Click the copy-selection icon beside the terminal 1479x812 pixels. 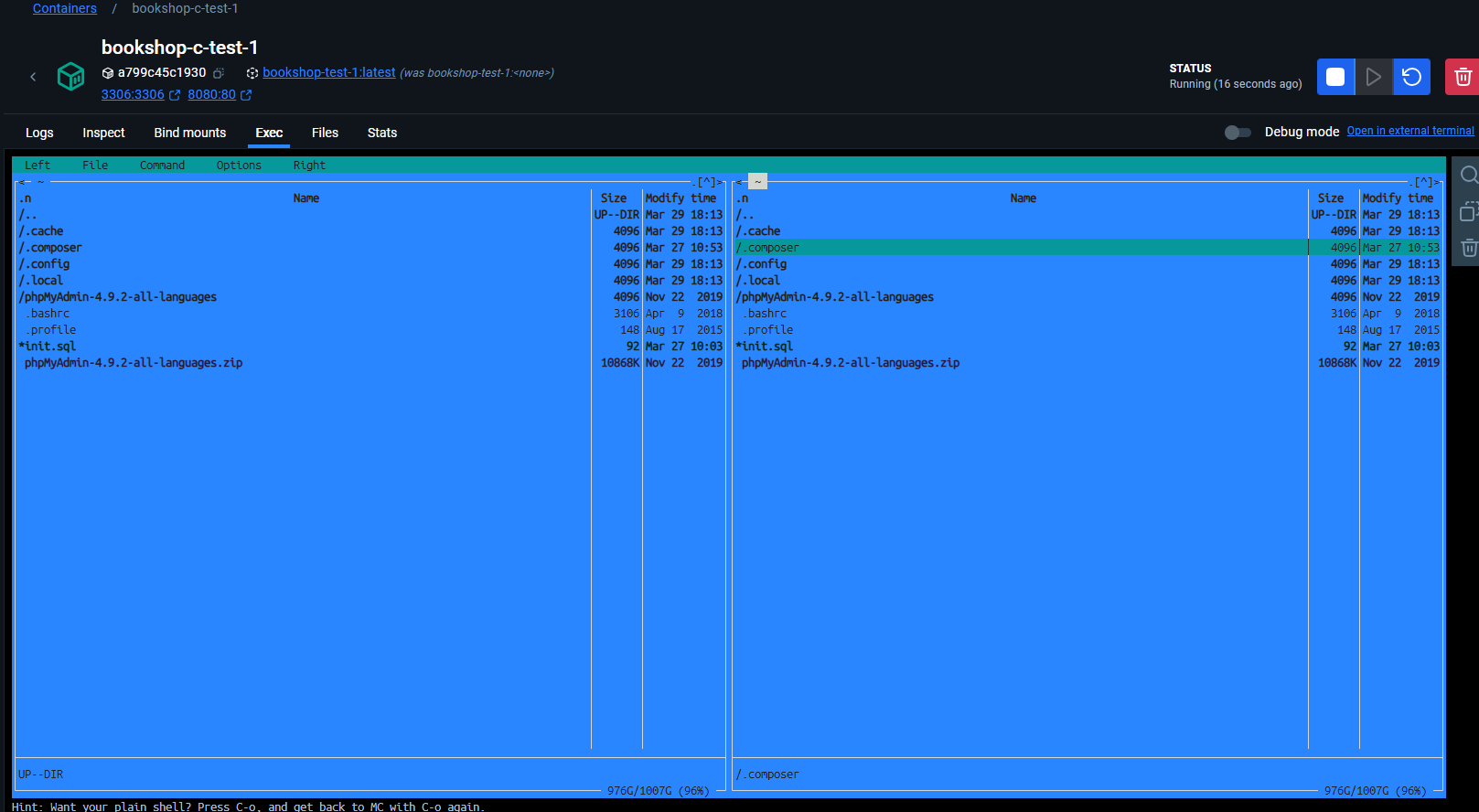pyautogui.click(x=1468, y=211)
